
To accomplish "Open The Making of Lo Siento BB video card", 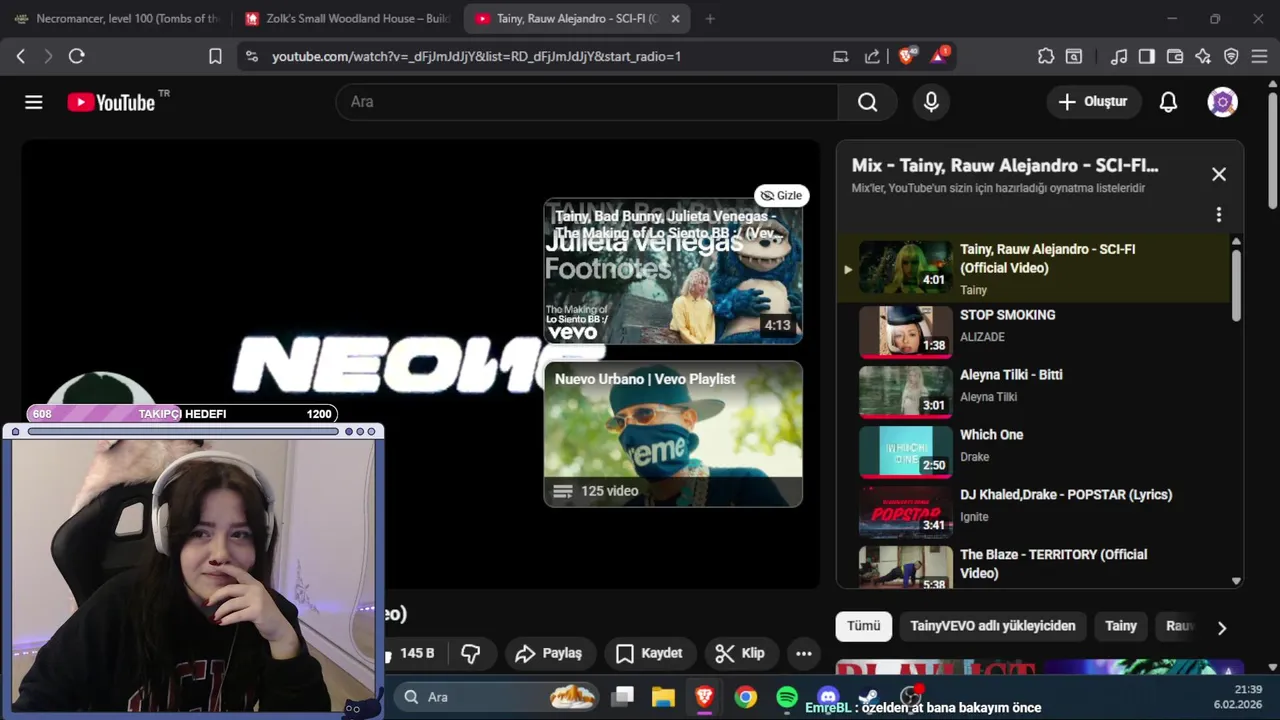I will [x=673, y=271].
